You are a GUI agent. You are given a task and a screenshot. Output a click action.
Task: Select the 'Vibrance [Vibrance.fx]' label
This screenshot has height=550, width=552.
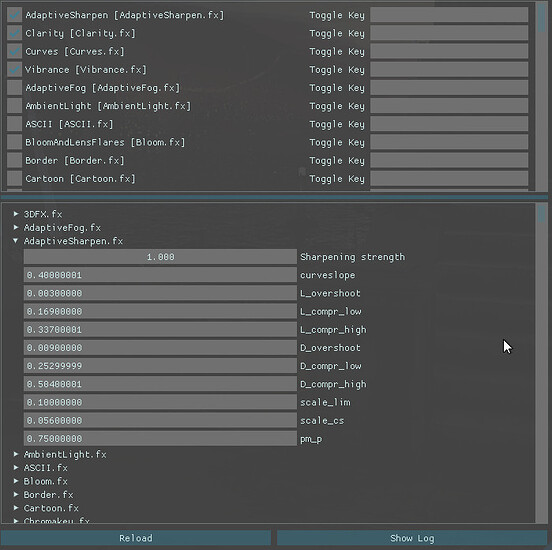pos(86,70)
